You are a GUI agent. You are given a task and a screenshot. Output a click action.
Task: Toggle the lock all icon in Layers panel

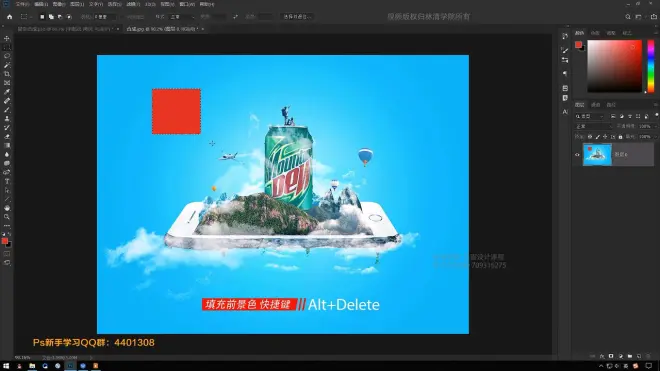pos(620,136)
